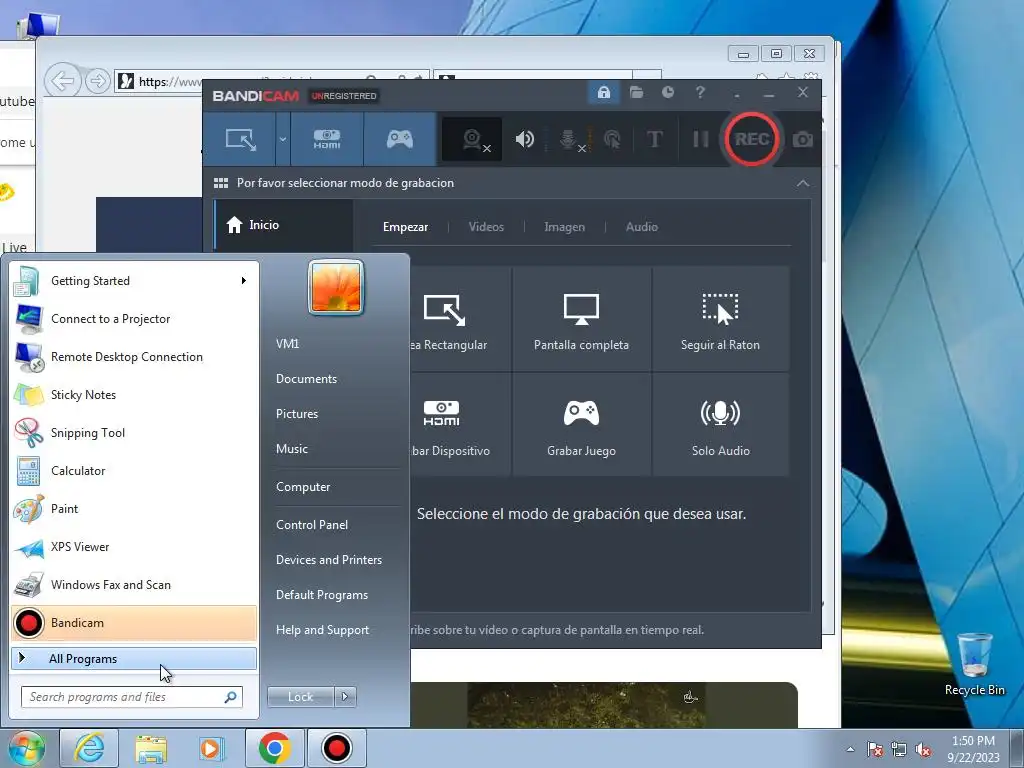Launch Bandicam from Start menu list

[x=134, y=623]
